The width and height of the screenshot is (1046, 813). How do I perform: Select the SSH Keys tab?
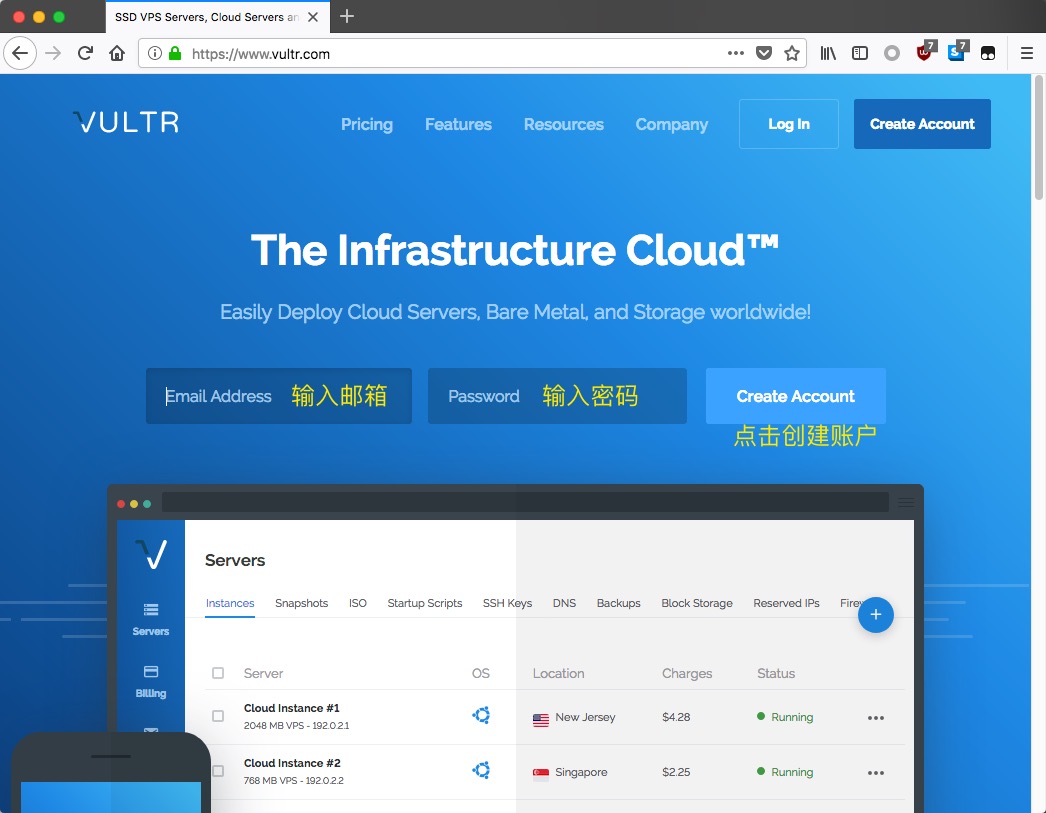tap(508, 603)
